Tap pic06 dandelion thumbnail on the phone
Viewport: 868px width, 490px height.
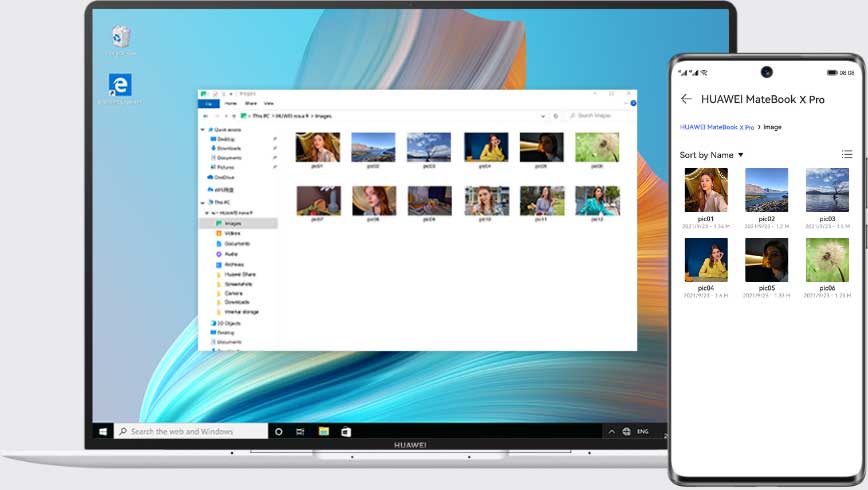827,260
